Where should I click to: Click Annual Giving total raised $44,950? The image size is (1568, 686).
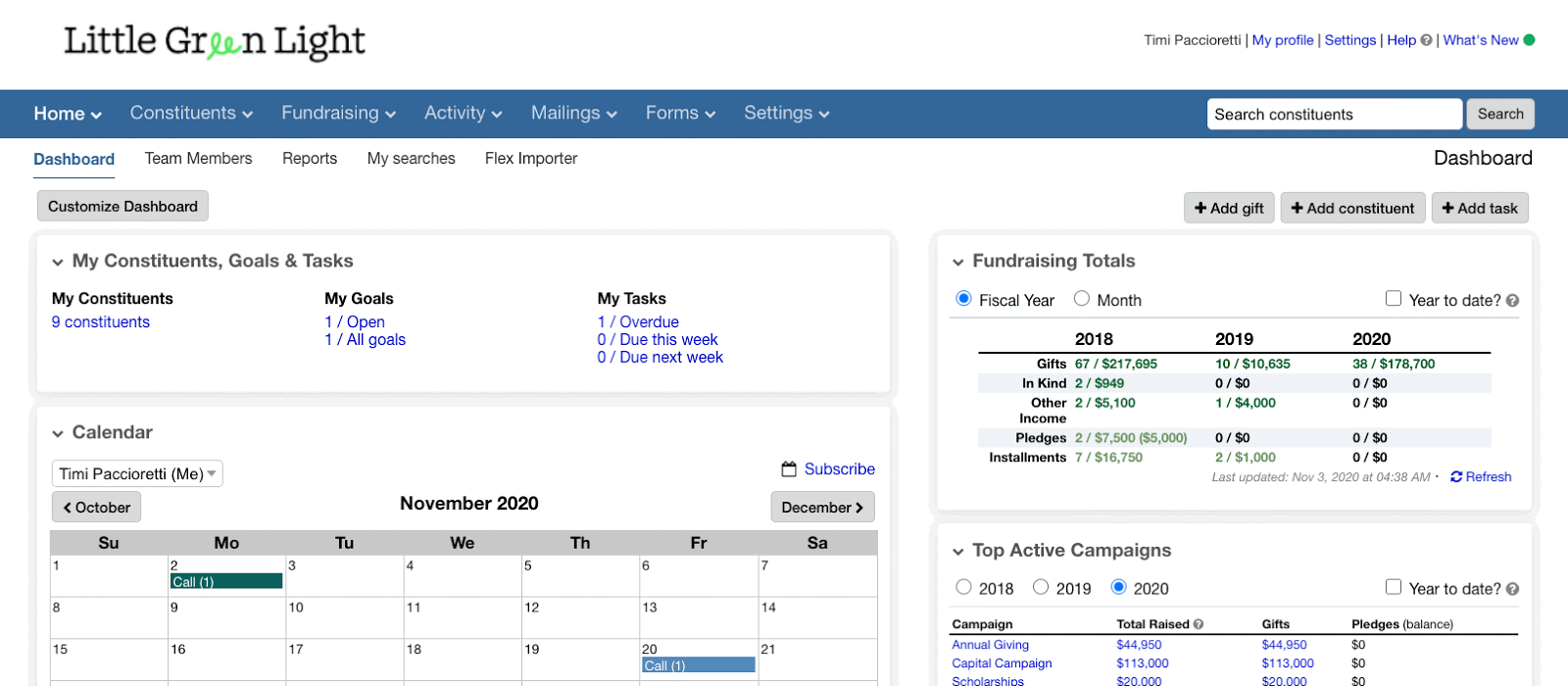click(x=1139, y=645)
